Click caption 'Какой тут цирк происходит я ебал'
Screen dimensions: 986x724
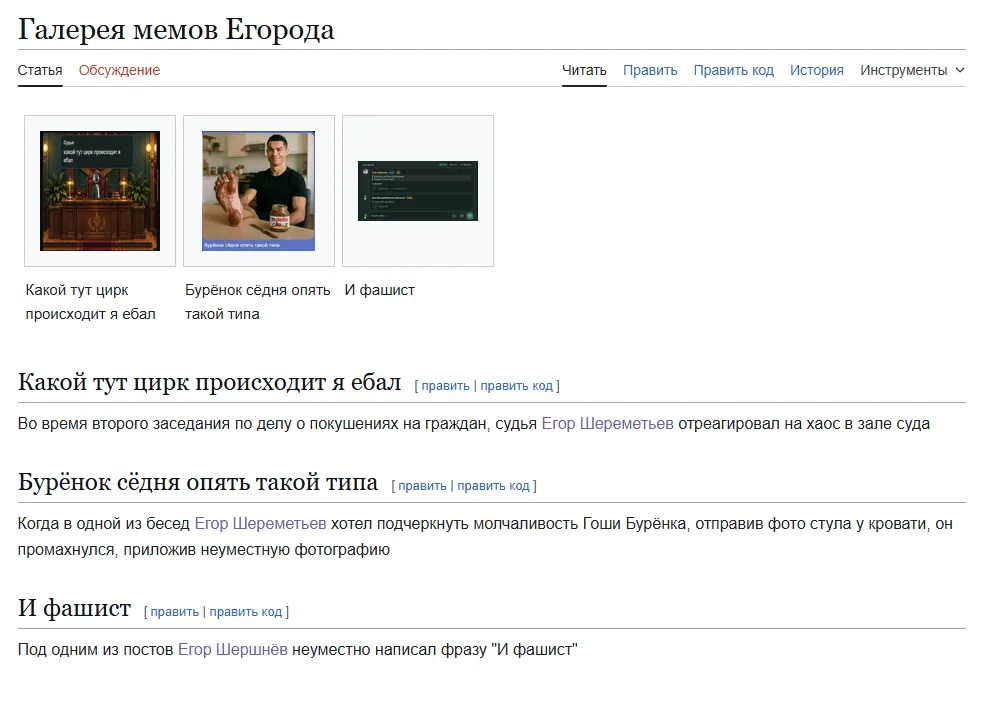tap(91, 302)
